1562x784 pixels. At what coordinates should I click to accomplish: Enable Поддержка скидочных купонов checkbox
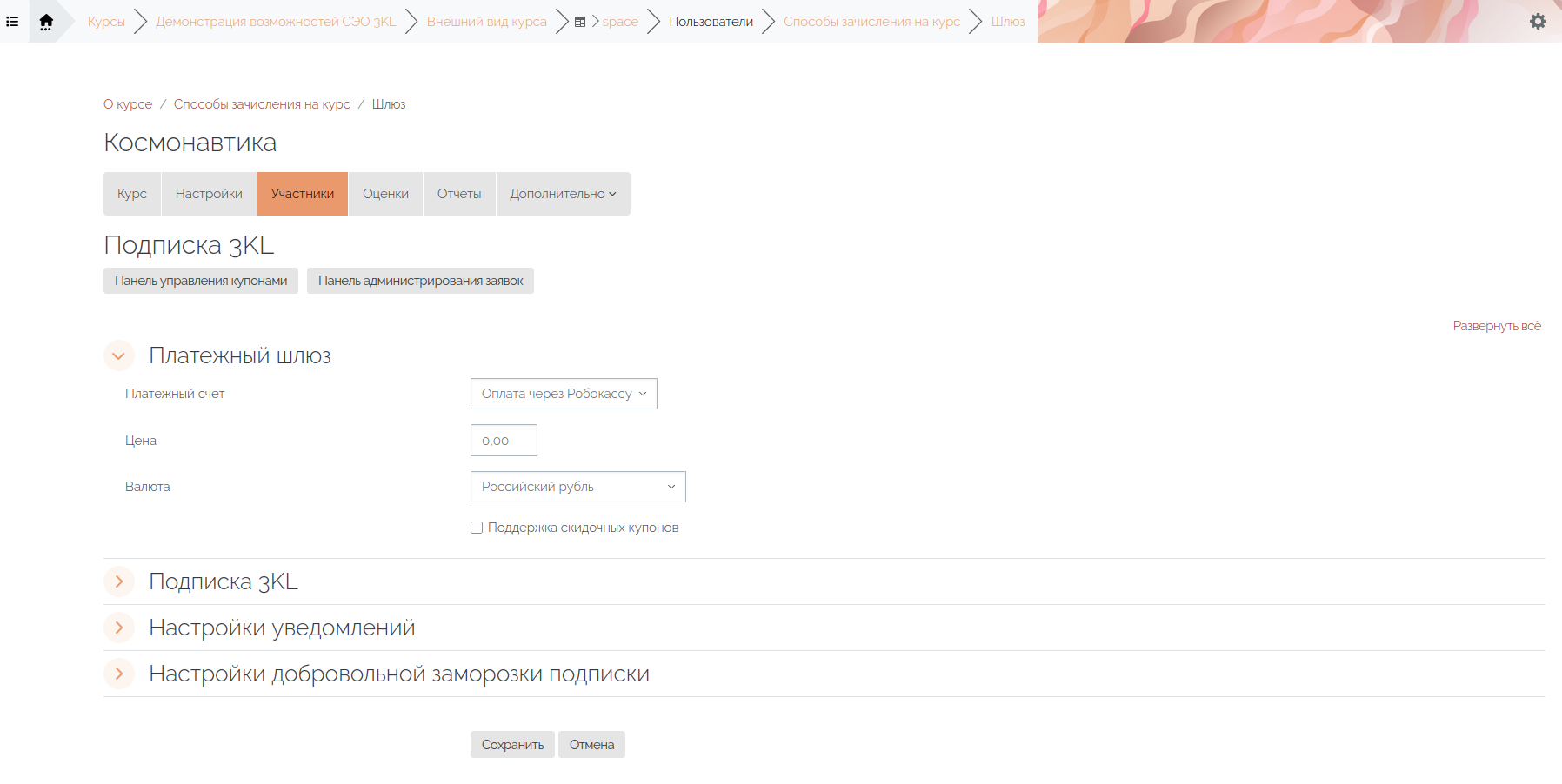[477, 528]
